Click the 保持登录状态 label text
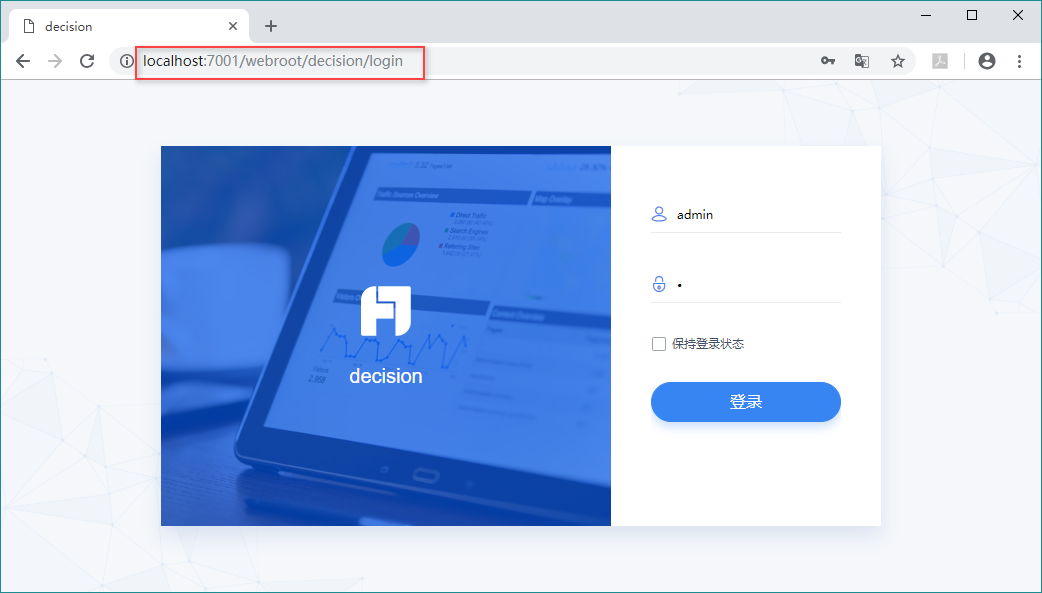The height and width of the screenshot is (593, 1042). [708, 344]
